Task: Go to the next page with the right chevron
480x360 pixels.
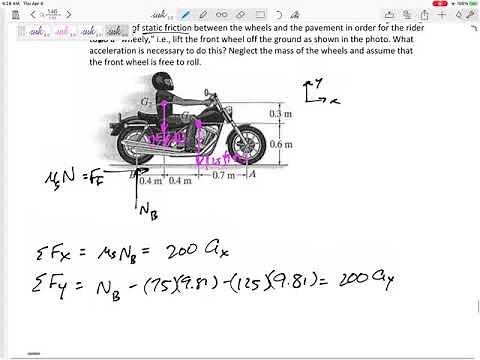Action: [x=69, y=14]
